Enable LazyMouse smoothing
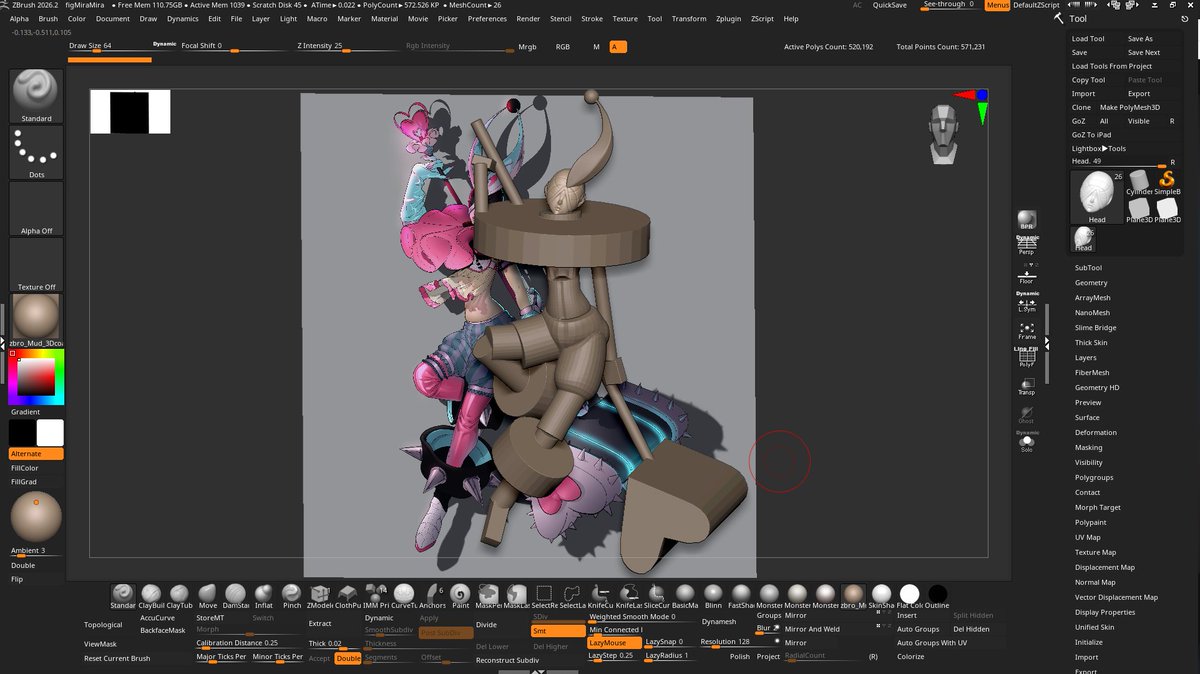Viewport: 1200px width, 674px height. [x=610, y=643]
